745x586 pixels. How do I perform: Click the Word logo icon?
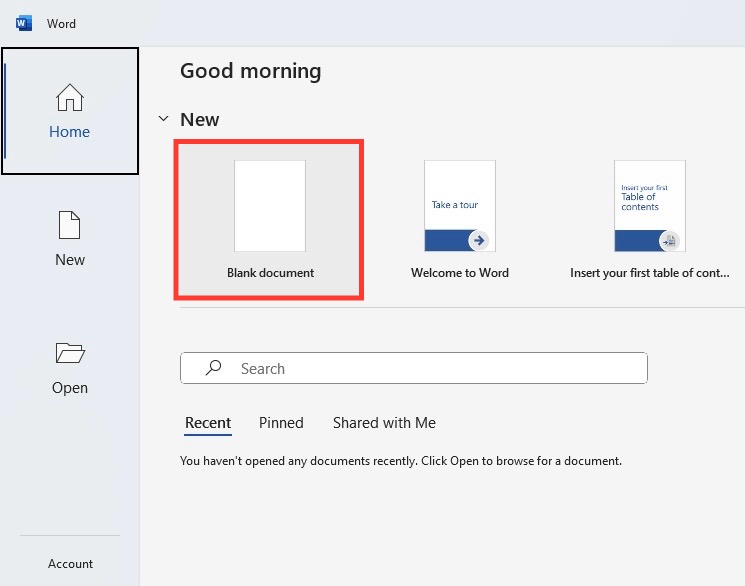click(24, 23)
